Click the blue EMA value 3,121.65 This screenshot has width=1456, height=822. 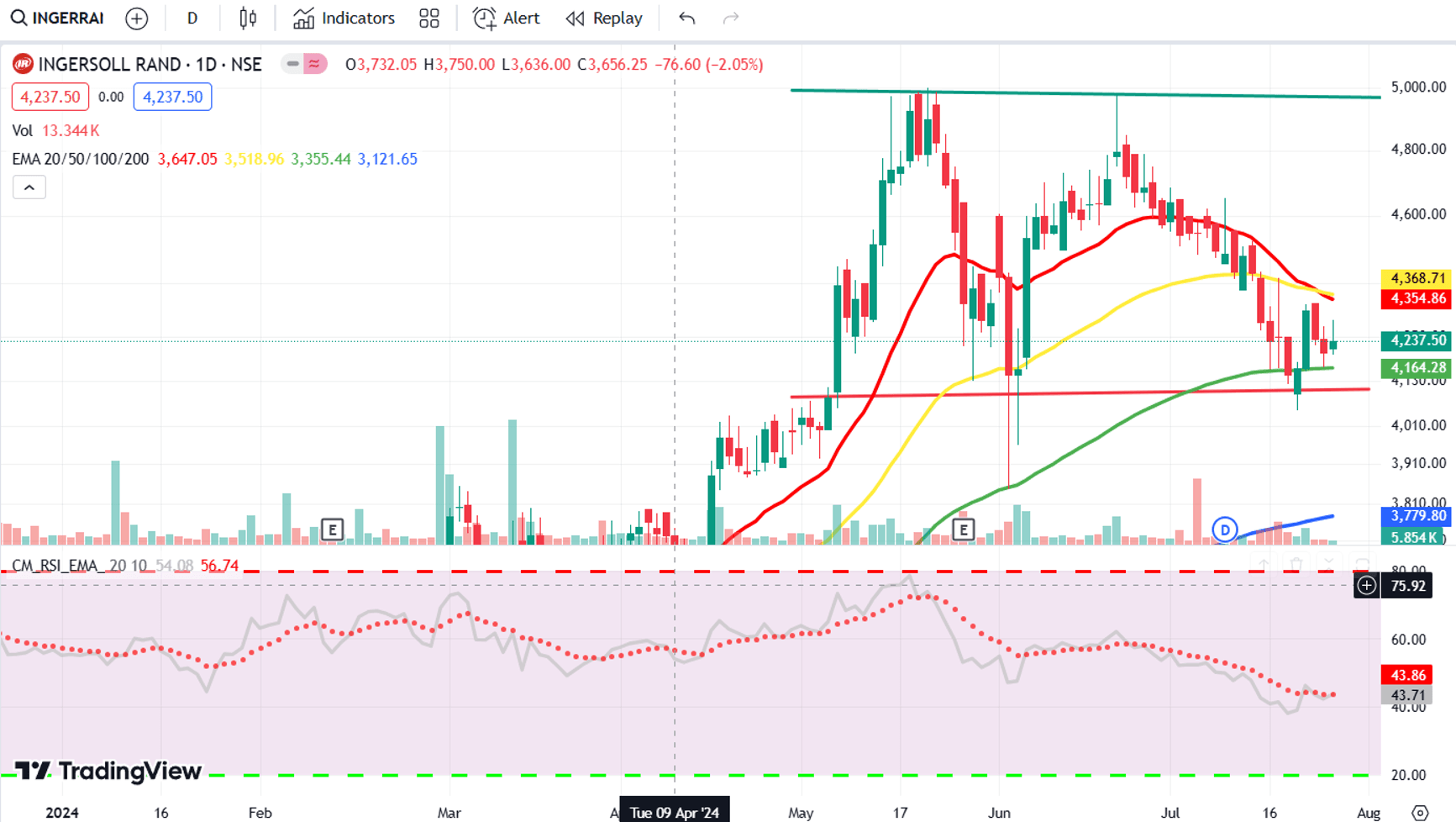click(x=387, y=159)
